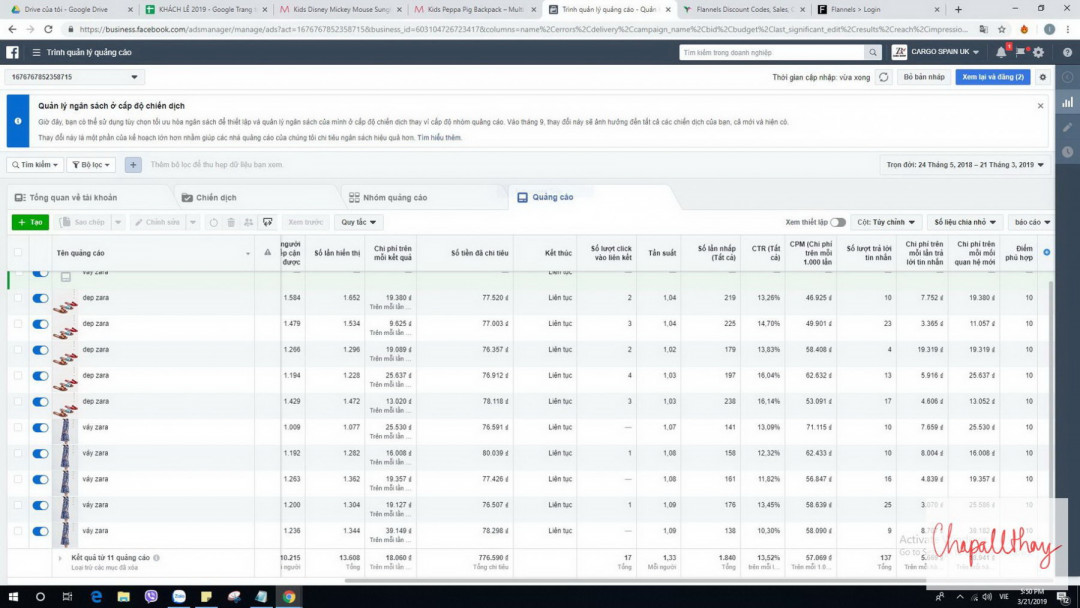Switch to the Drive của tôi browser tab
This screenshot has height=608, width=1080.
tap(69, 10)
